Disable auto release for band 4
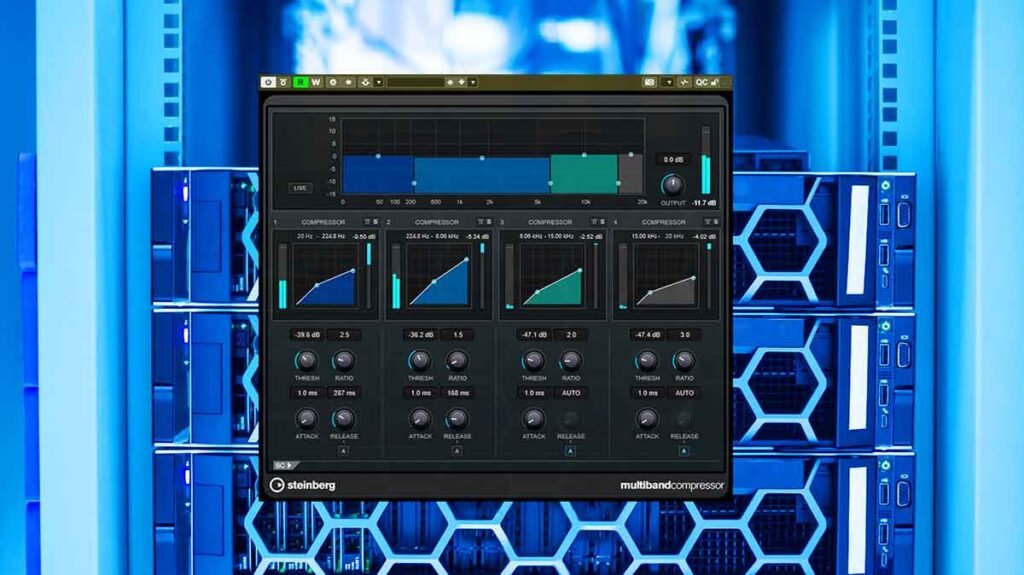 684,451
